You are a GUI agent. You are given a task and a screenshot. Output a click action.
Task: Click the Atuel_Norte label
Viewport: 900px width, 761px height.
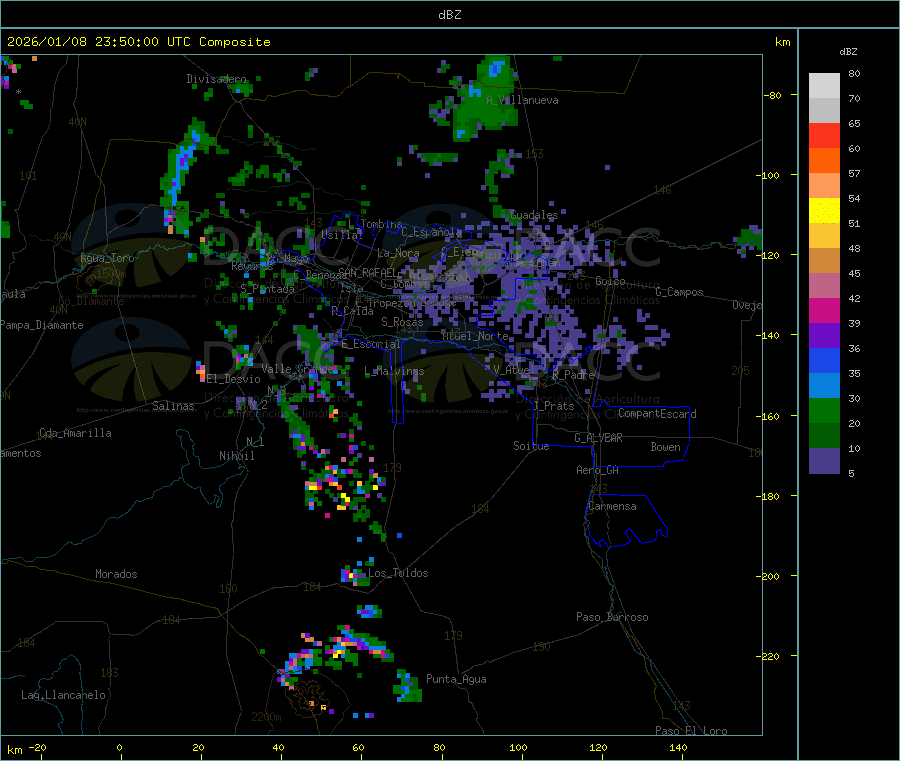(475, 336)
